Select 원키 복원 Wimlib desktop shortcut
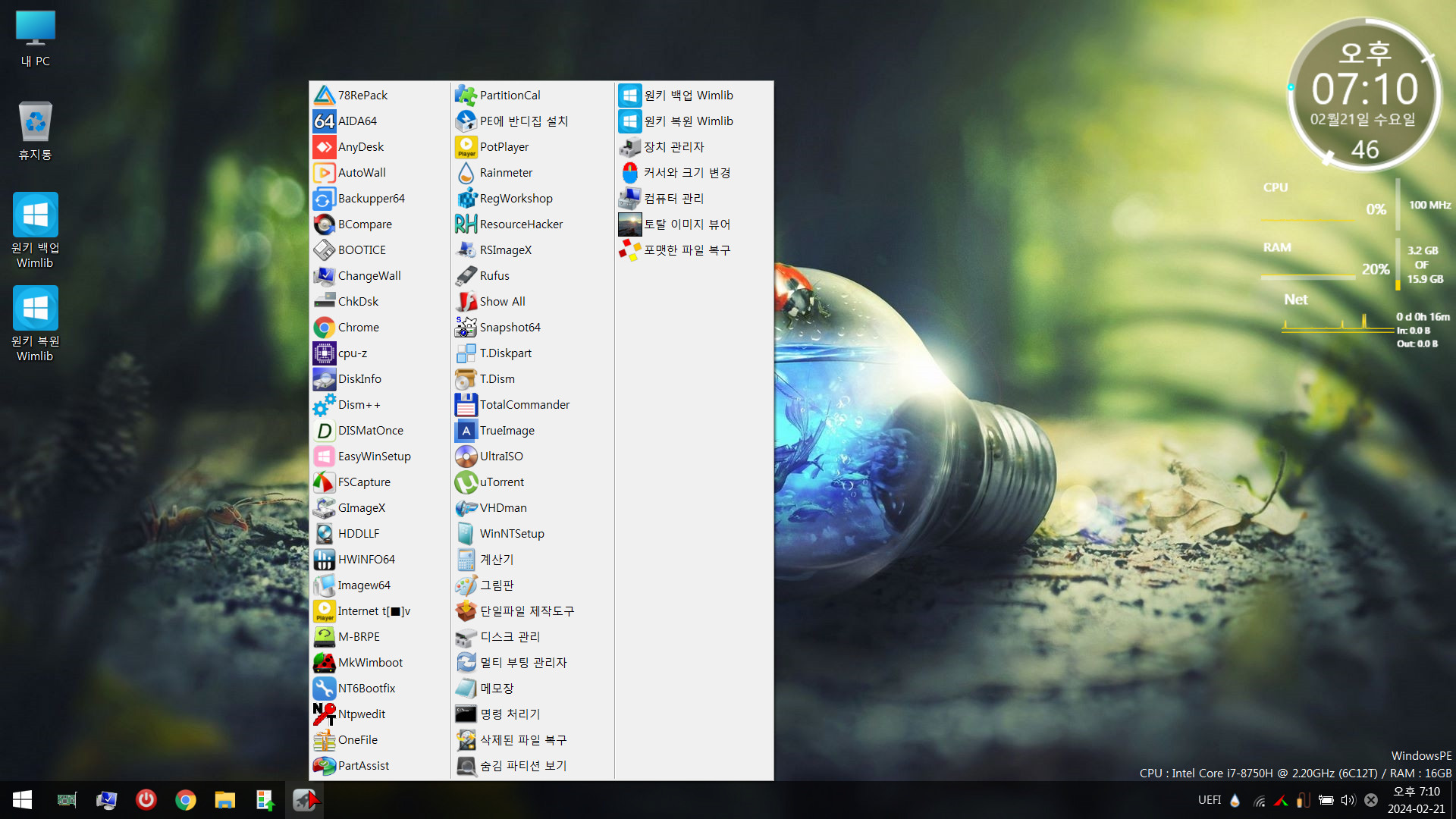1456x819 pixels. [x=35, y=324]
